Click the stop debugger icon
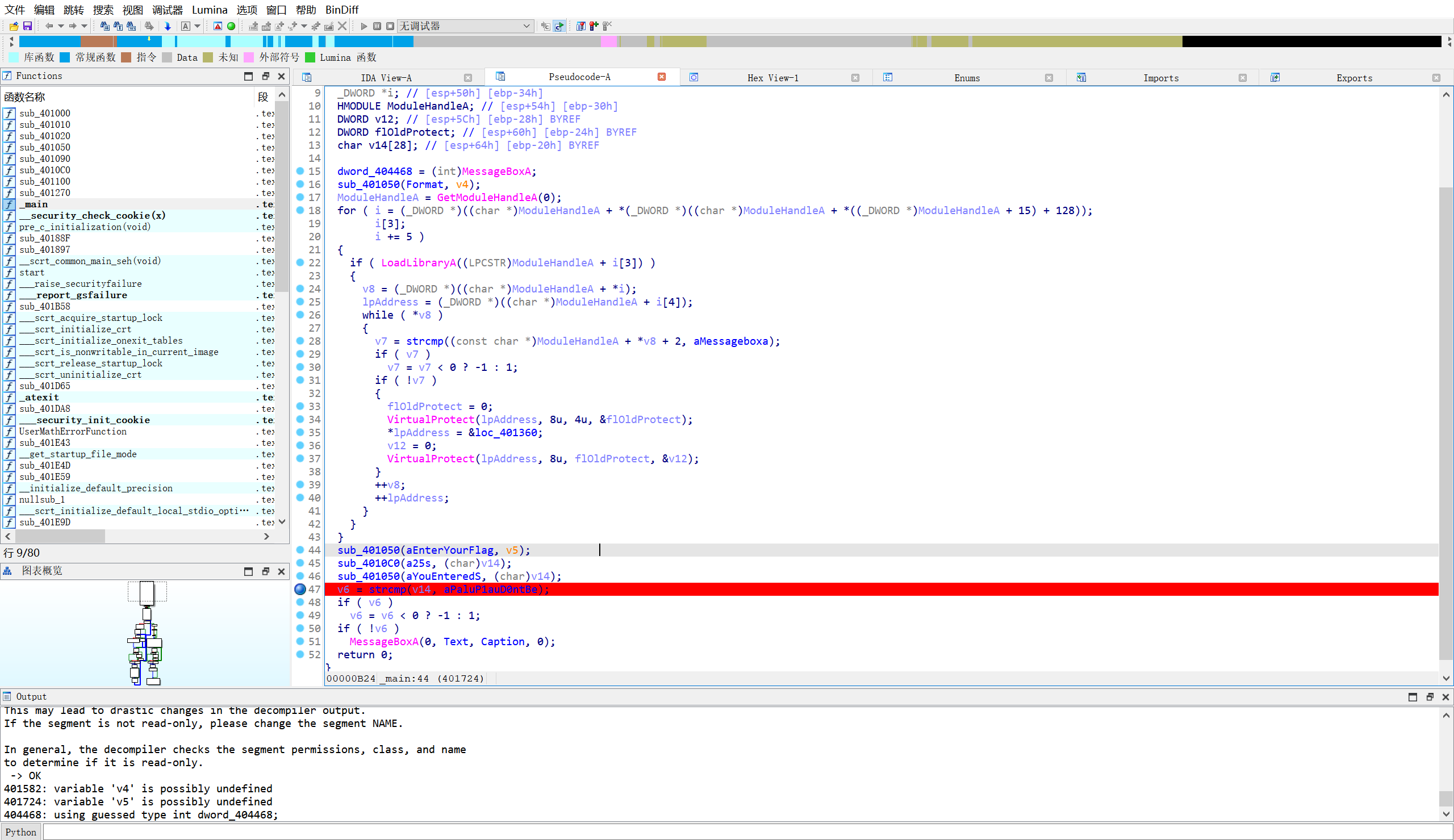Image resolution: width=1454 pixels, height=840 pixels. click(390, 26)
